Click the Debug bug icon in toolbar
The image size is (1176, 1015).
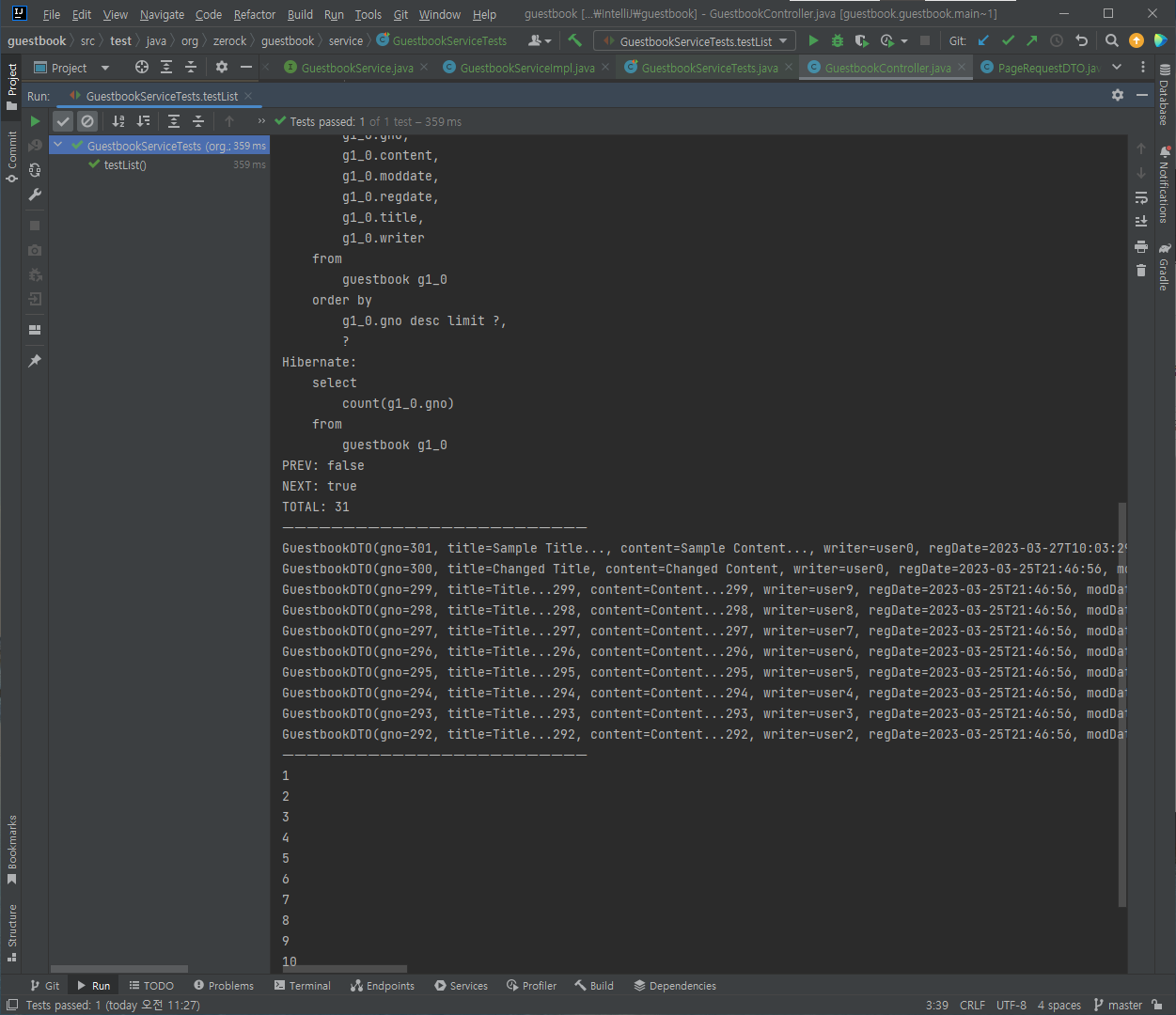[x=838, y=40]
